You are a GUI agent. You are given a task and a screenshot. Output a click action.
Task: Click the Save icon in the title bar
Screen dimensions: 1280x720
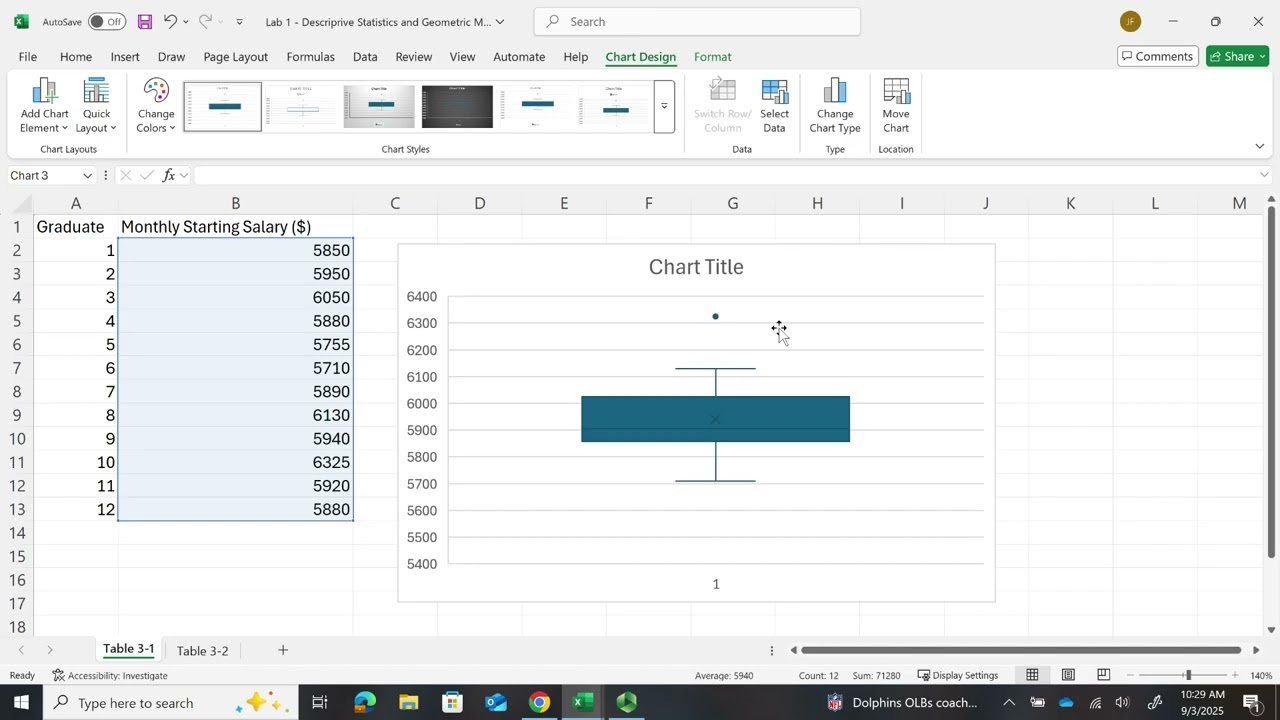point(145,21)
